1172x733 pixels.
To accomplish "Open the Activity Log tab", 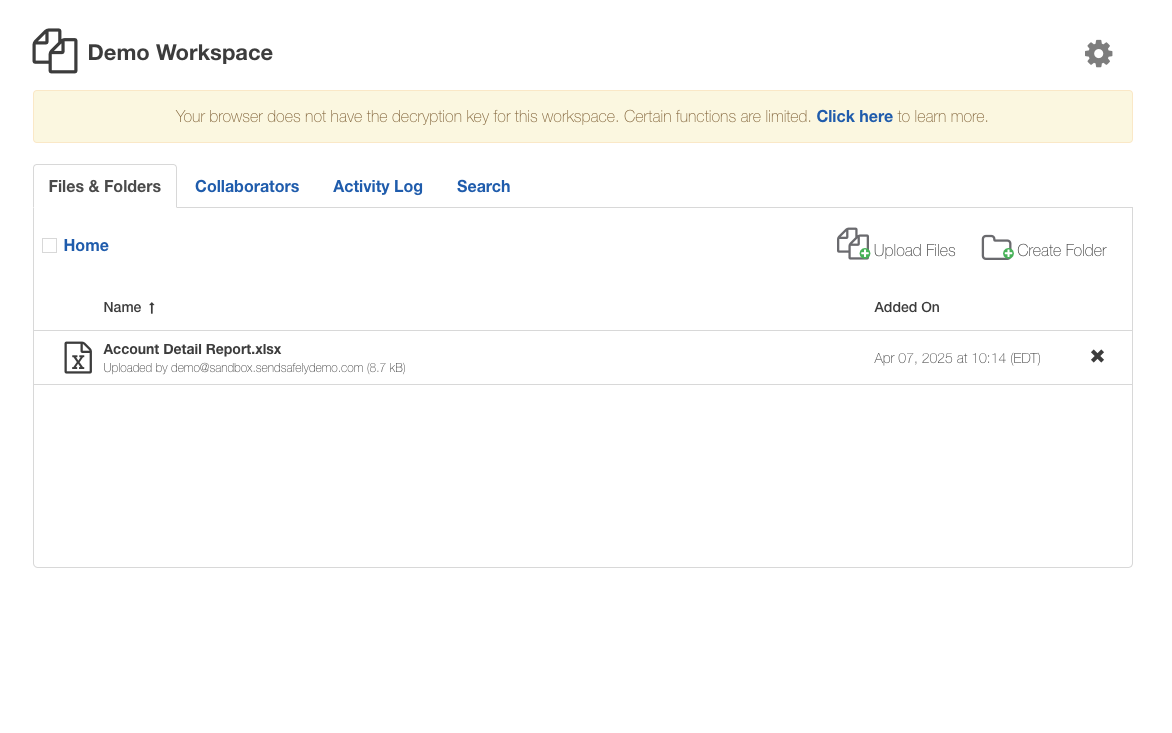I will (377, 187).
